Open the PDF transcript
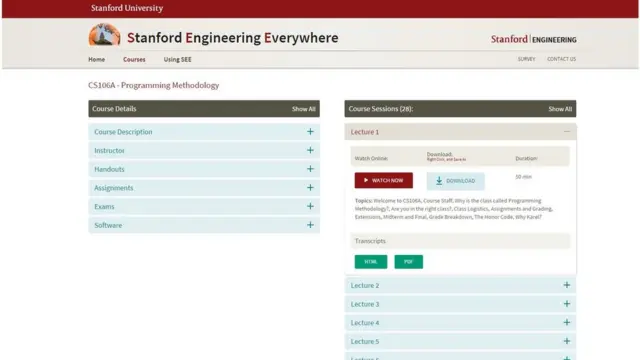 [x=409, y=262]
